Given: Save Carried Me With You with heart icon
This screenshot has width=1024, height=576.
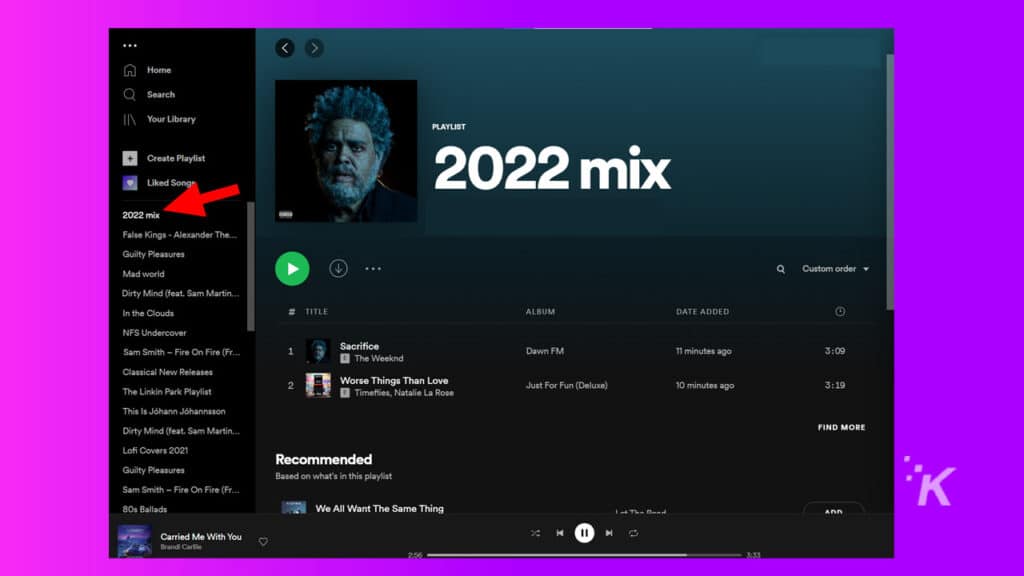Looking at the screenshot, I should click(263, 541).
